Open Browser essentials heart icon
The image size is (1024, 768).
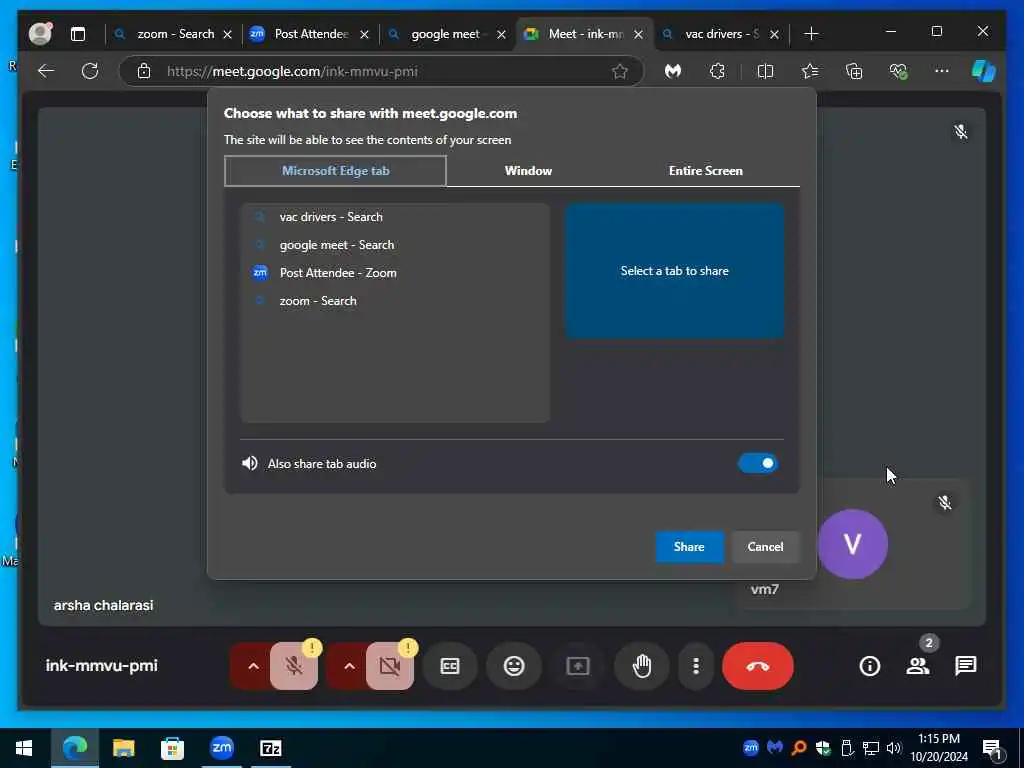coord(899,71)
